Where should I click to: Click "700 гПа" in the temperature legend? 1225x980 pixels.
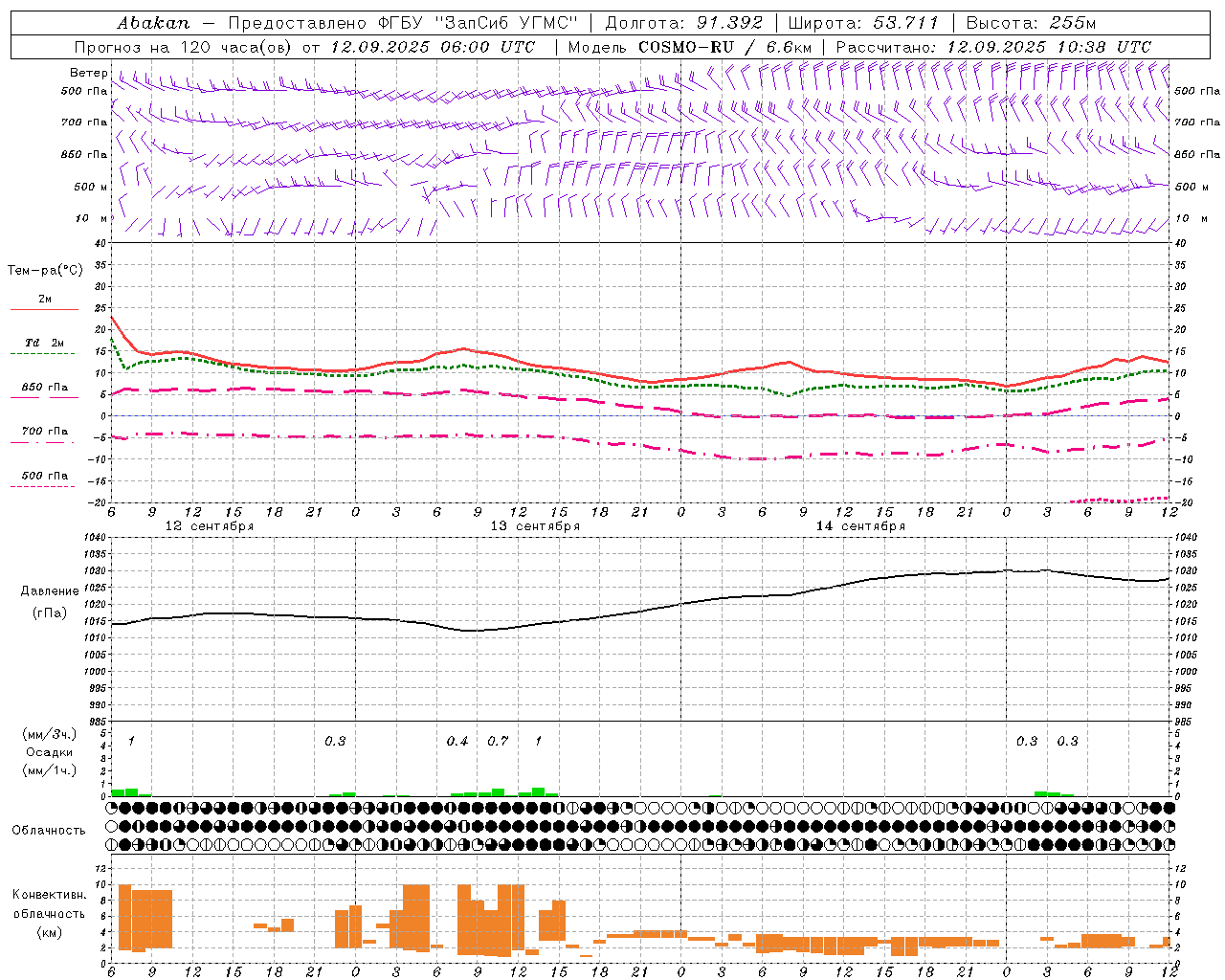click(x=45, y=432)
